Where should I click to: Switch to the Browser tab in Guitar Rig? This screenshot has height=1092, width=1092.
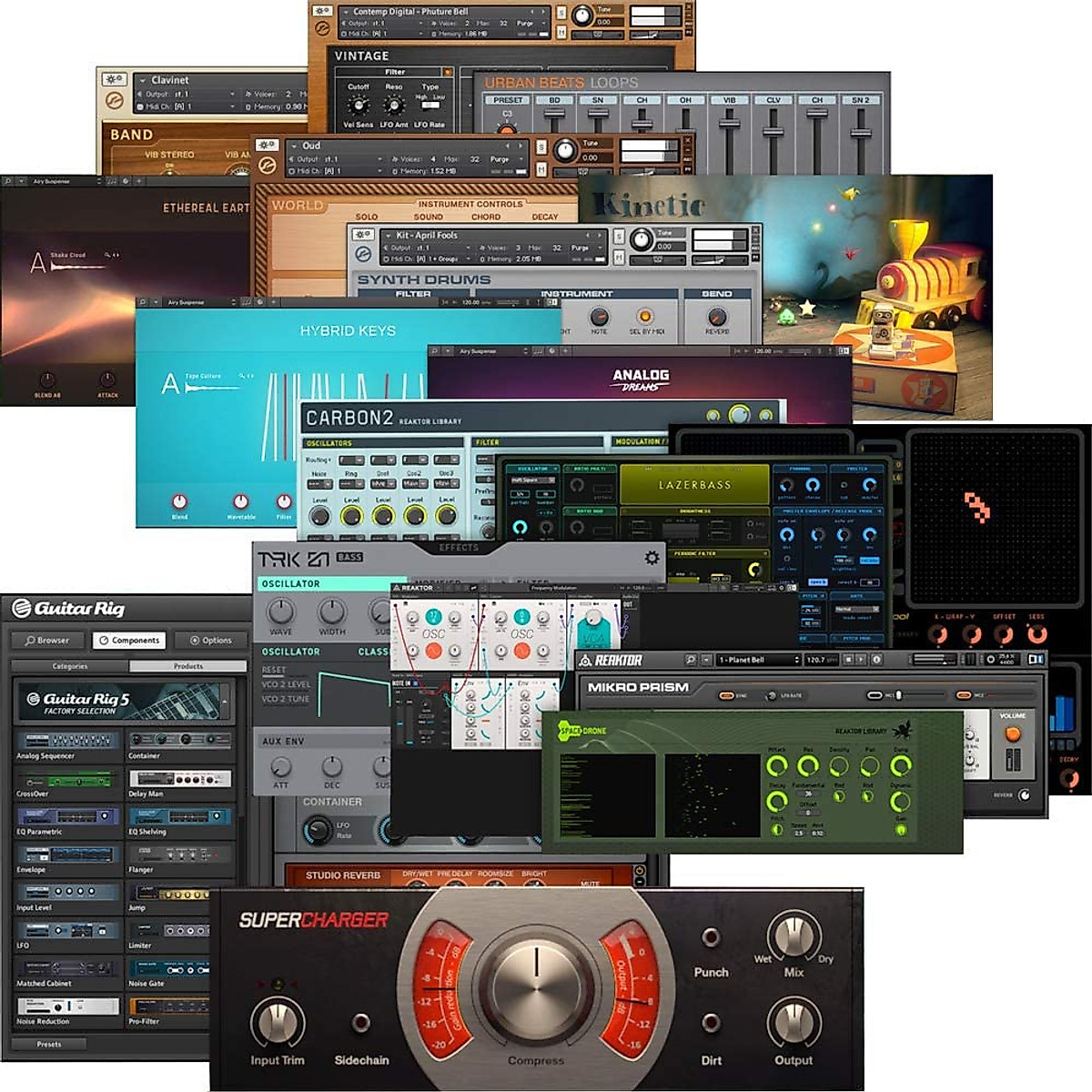(47, 640)
